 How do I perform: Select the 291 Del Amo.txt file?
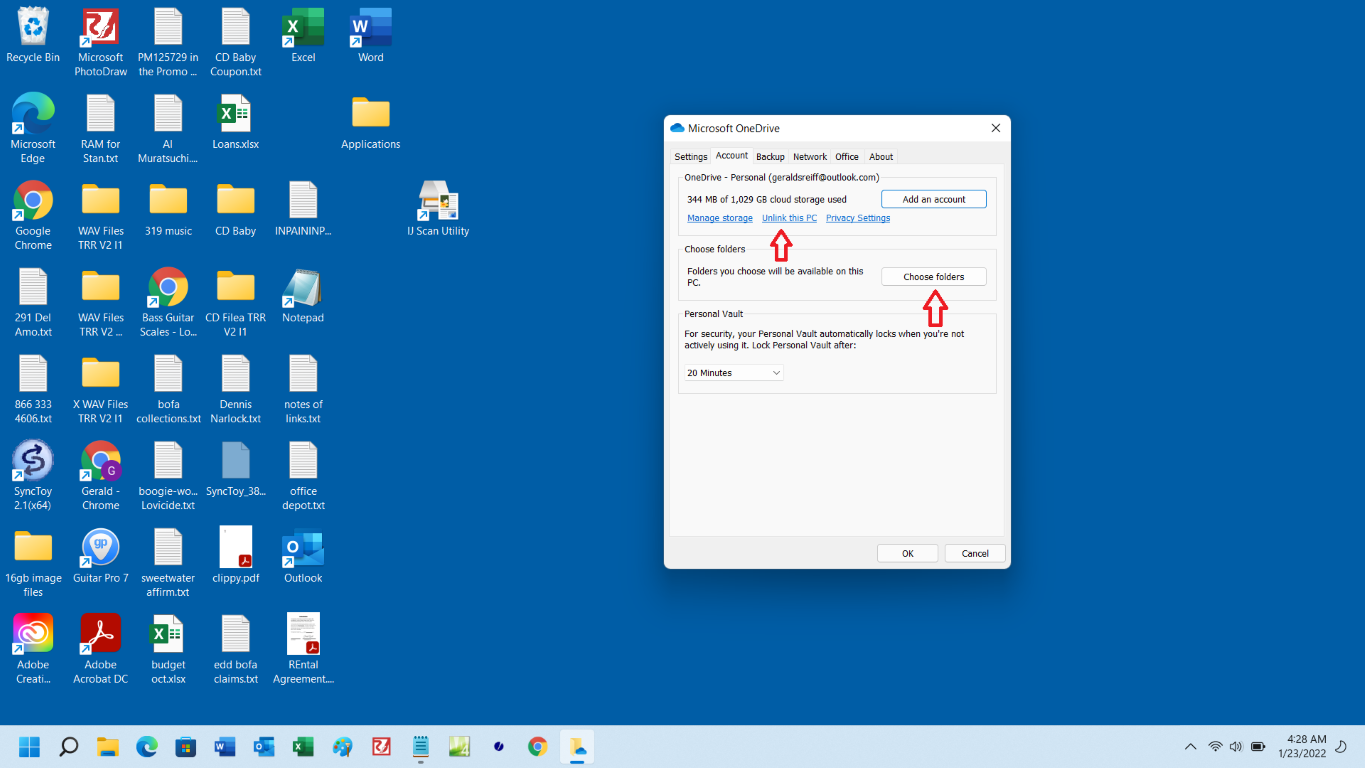[33, 303]
